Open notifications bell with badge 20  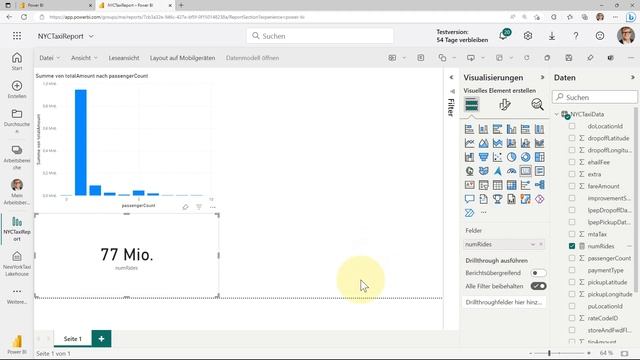504,35
